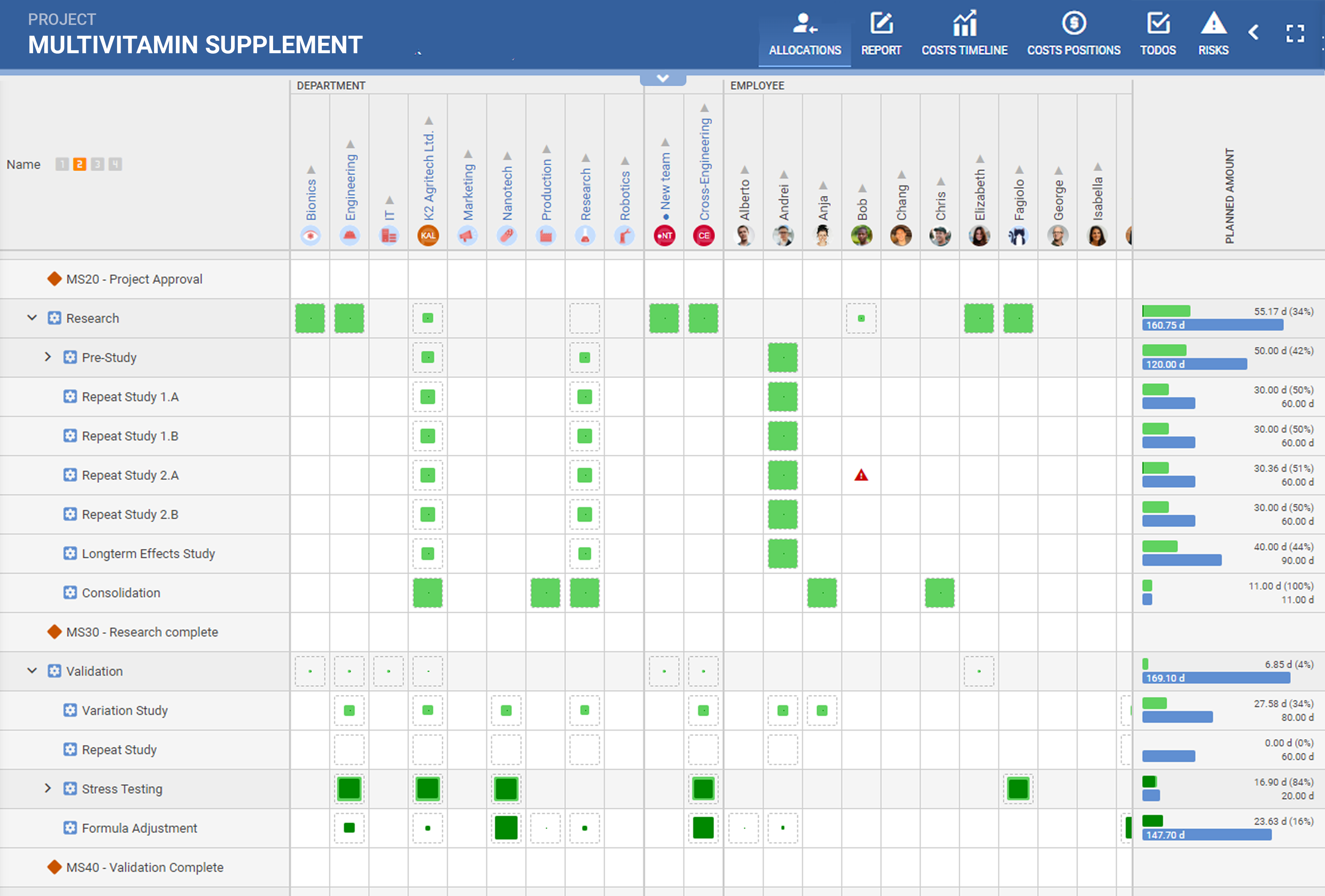
Task: Click the back chevron in header
Action: (1253, 32)
